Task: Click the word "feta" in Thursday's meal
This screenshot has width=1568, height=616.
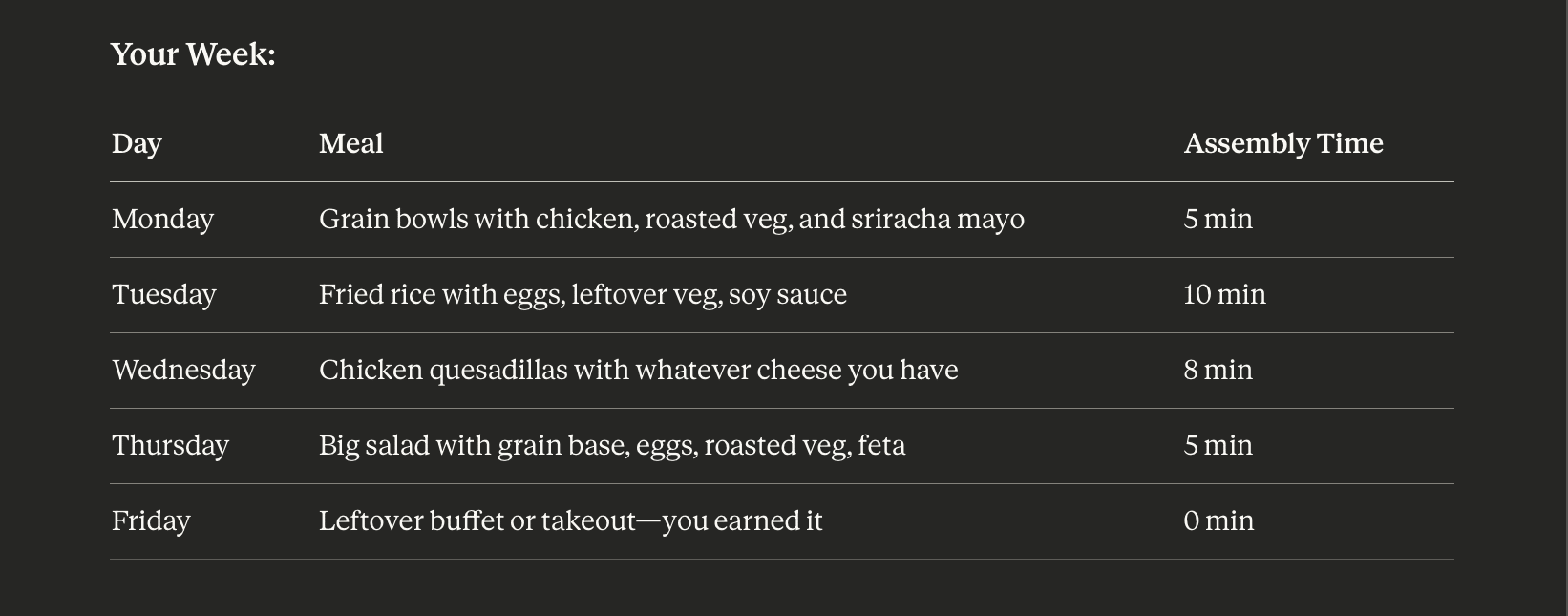Action: pos(881,445)
